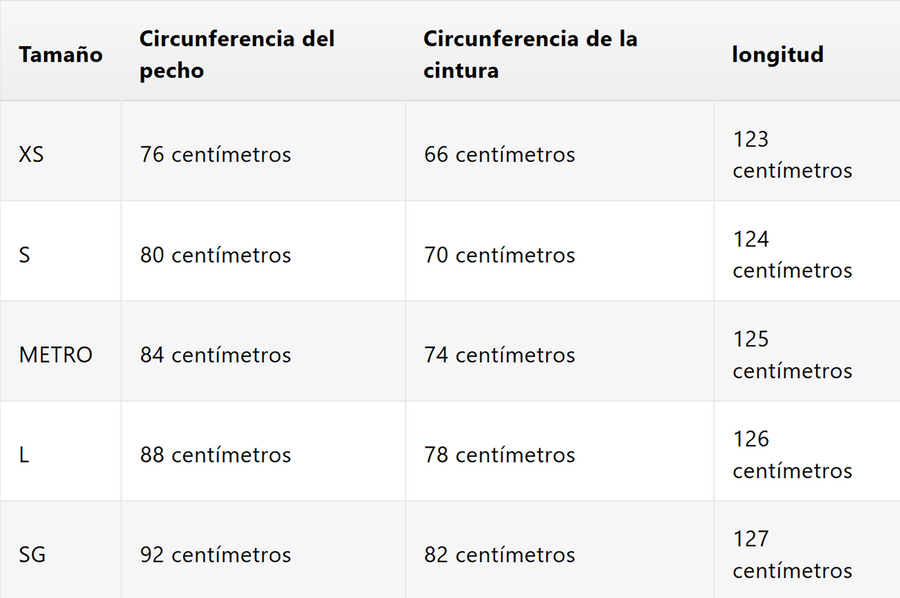The image size is (900, 598).
Task: Click the 126 centímetros length cell
Action: 792,455
